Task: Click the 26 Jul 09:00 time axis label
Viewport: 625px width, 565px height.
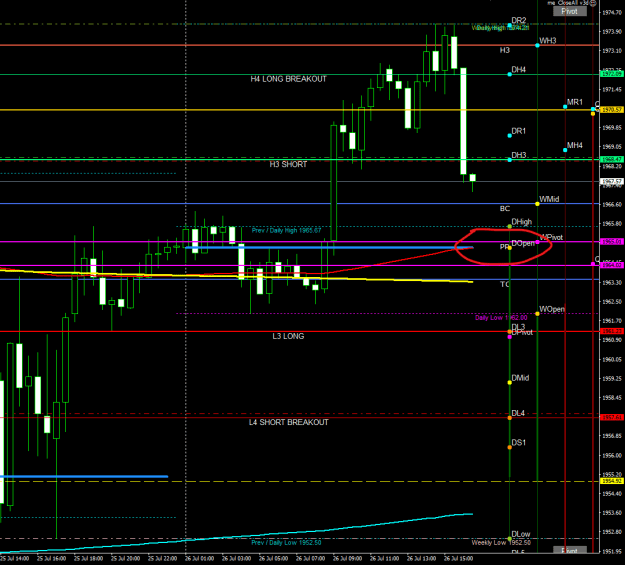Action: pos(347,559)
